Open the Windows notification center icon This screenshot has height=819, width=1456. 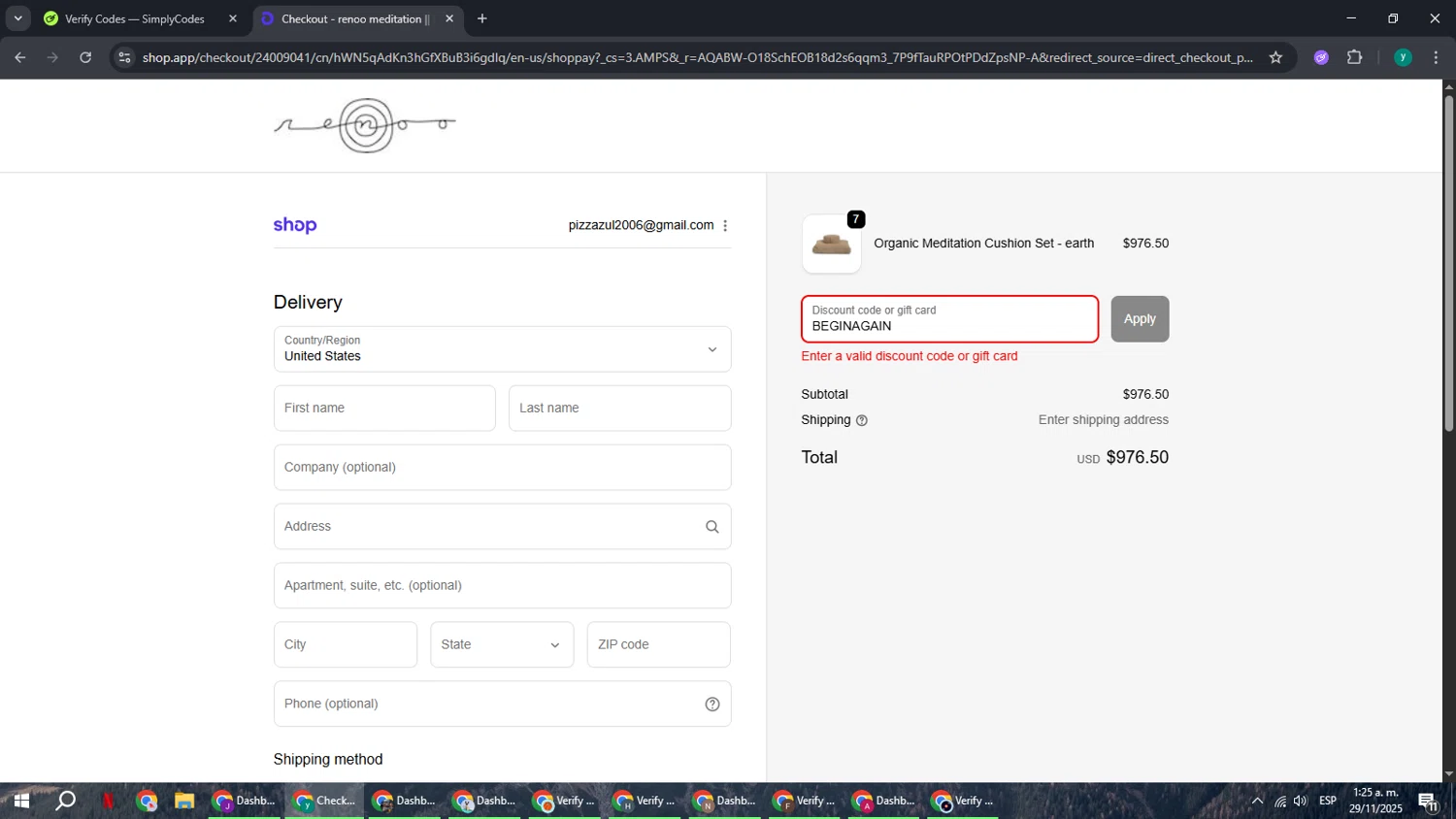[1428, 802]
